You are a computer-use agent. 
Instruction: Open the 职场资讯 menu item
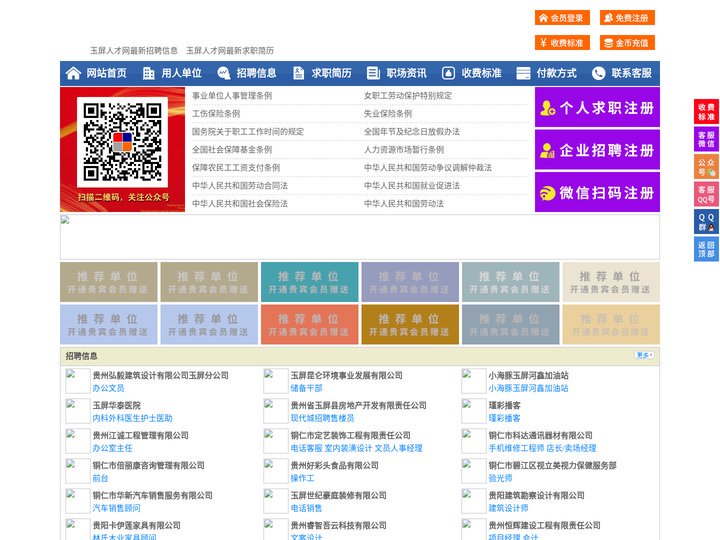tap(406, 73)
